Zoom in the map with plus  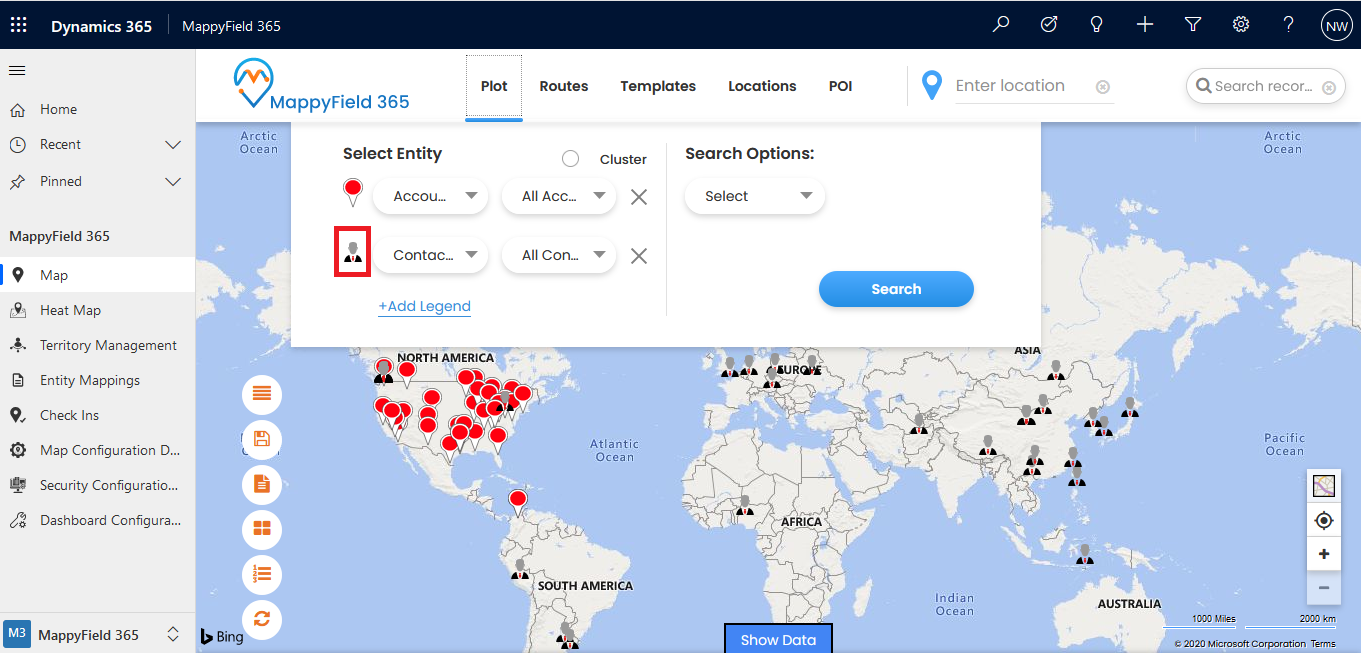pyautogui.click(x=1324, y=554)
